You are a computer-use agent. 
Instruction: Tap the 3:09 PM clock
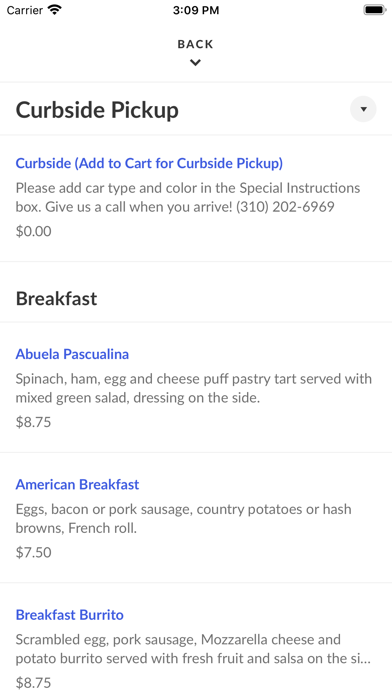[196, 10]
